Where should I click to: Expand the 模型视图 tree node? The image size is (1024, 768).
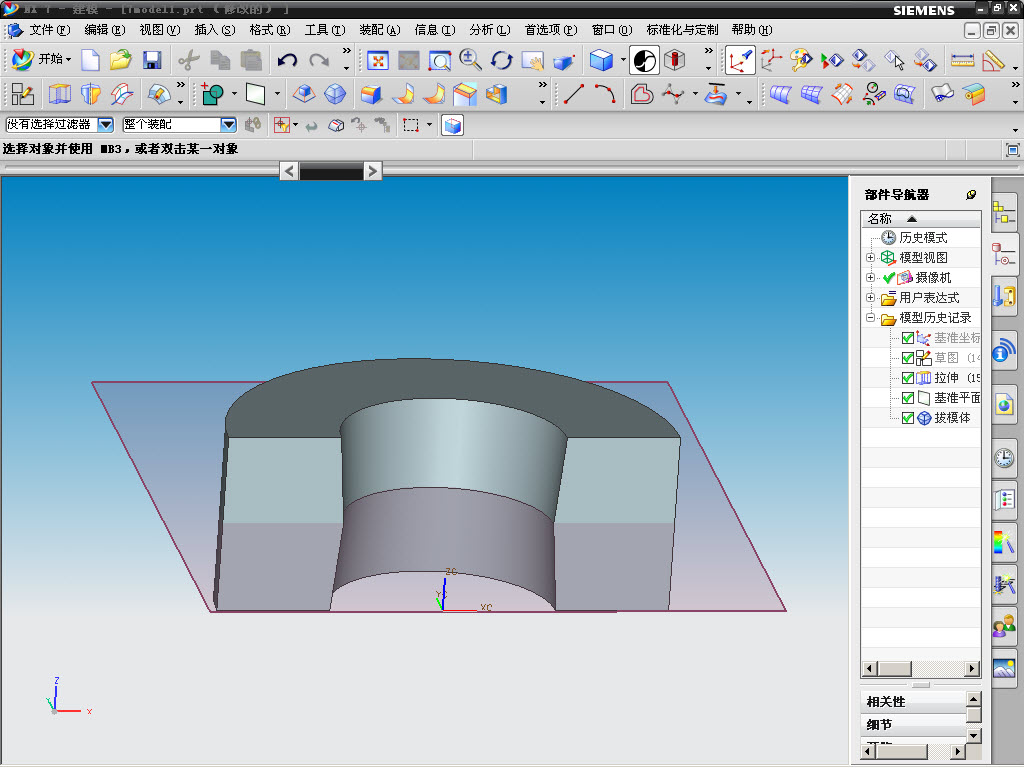[x=870, y=258]
